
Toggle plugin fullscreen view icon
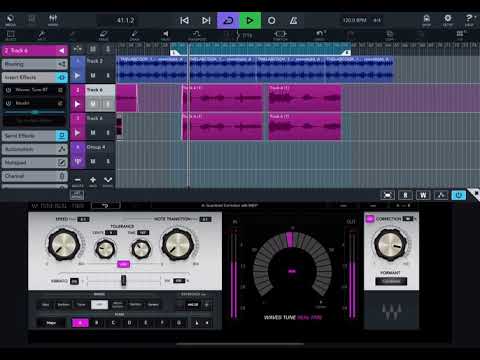(x=387, y=195)
